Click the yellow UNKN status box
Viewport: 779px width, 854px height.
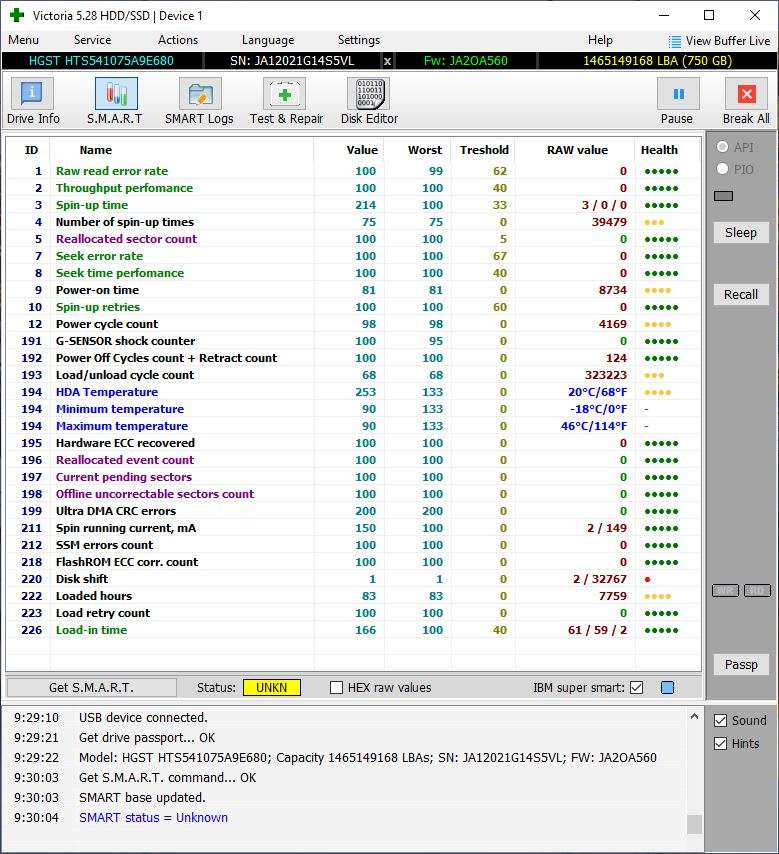click(271, 687)
